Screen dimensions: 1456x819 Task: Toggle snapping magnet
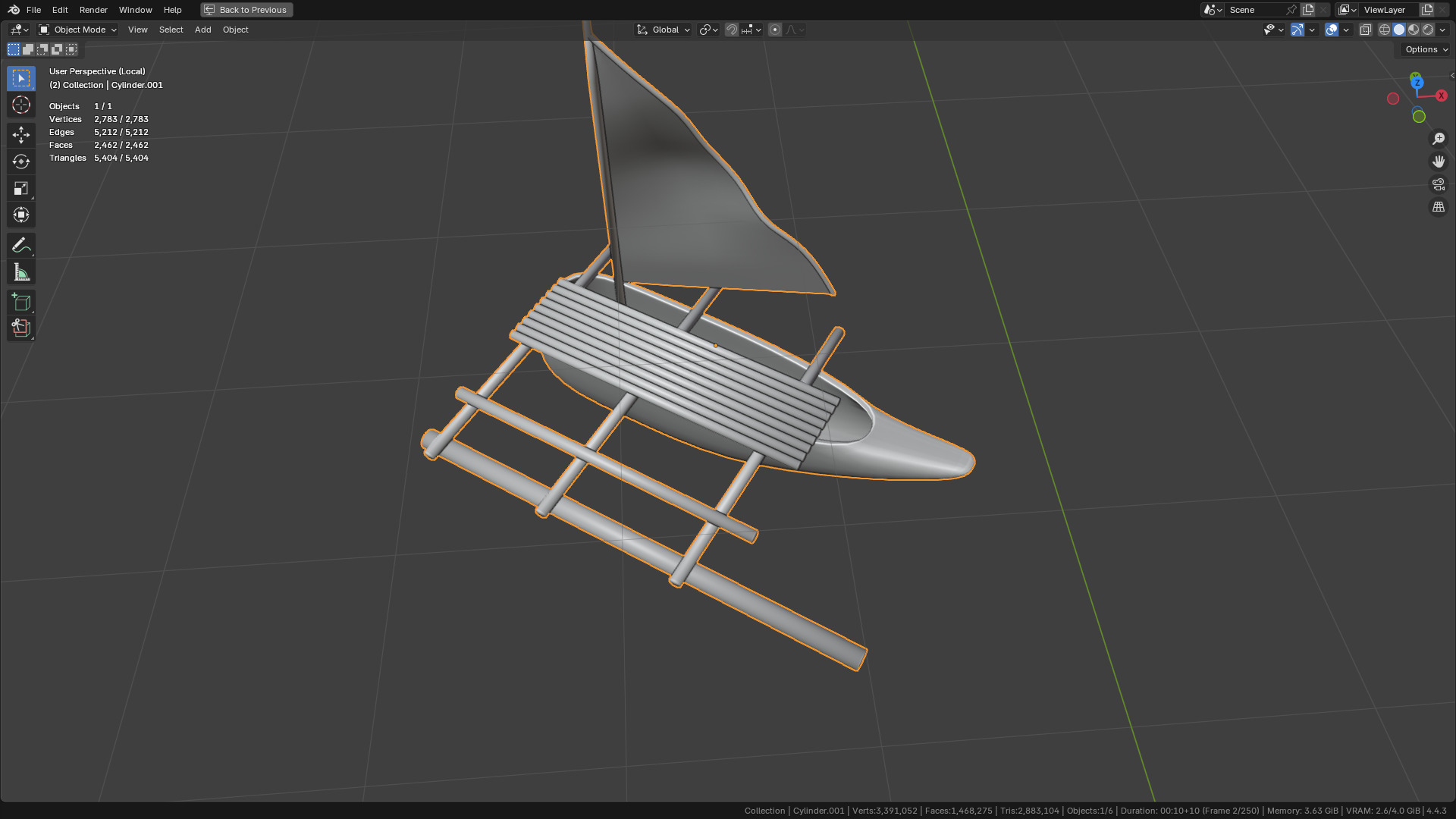coord(732,30)
